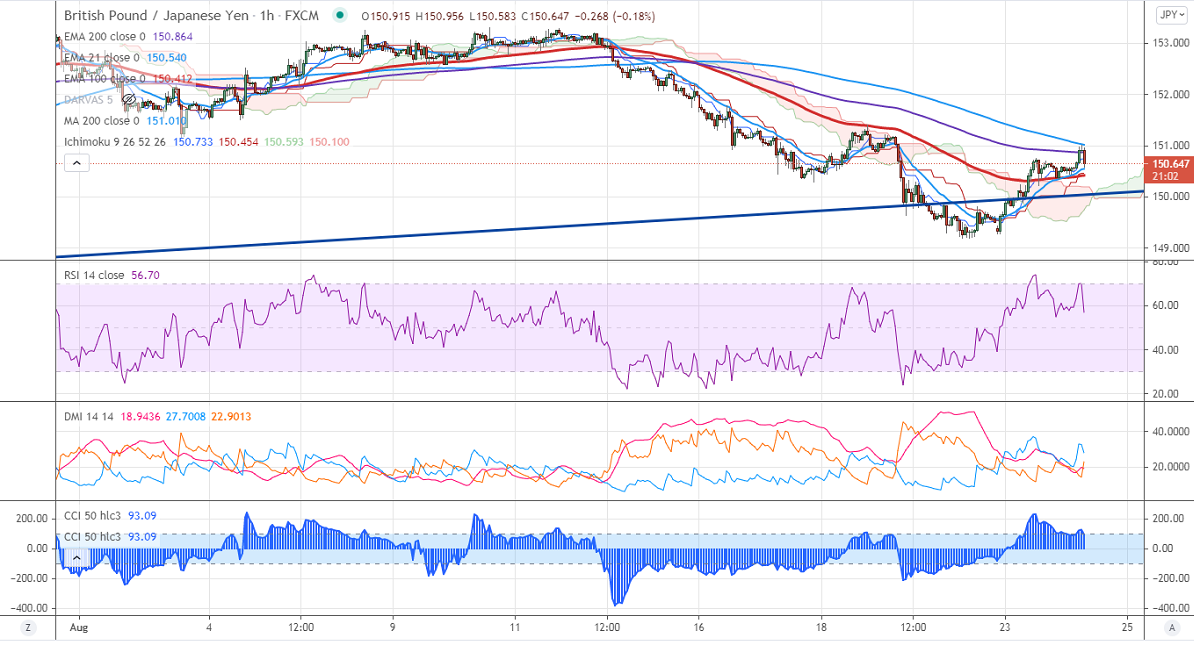
Task: Click the RSI value 56.70
Action: (145, 275)
